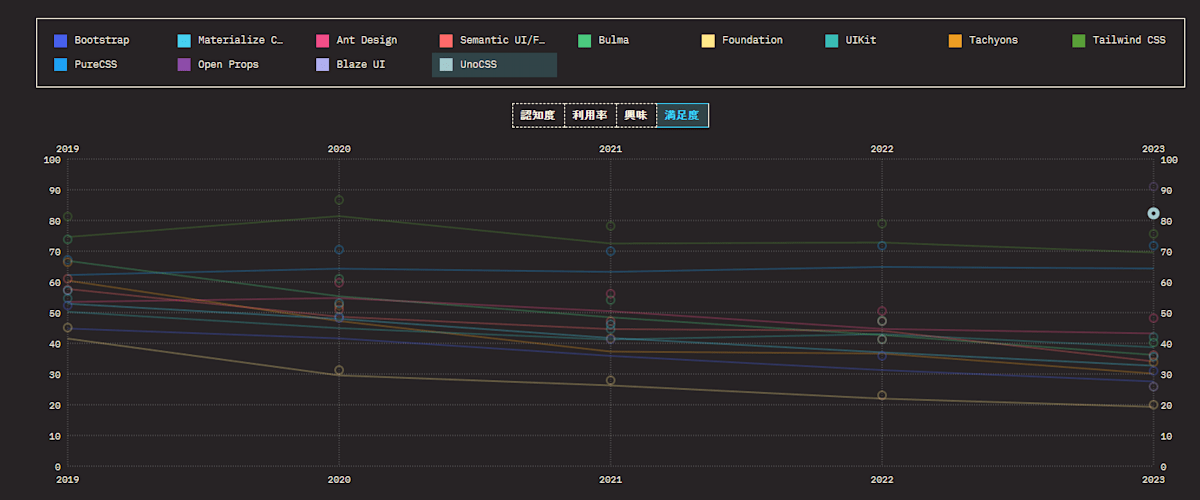The height and width of the screenshot is (500, 1200).
Task: Click the highlighted UnoCSS 2023 data point
Action: tap(1153, 213)
